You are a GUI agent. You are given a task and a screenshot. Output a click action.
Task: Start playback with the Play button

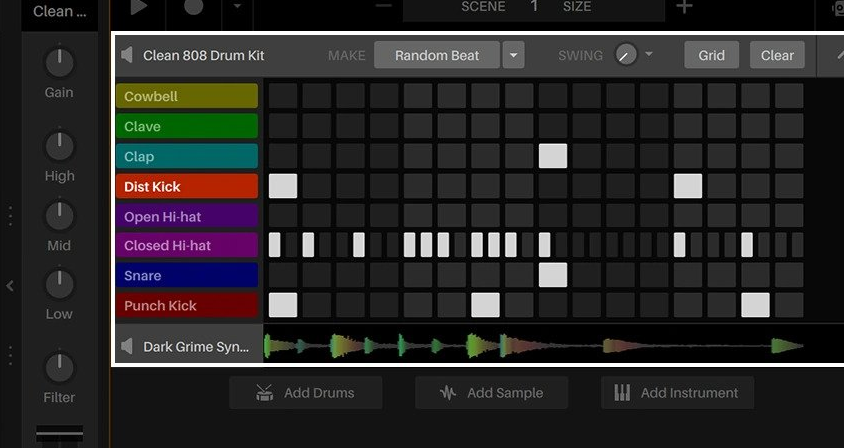point(139,8)
